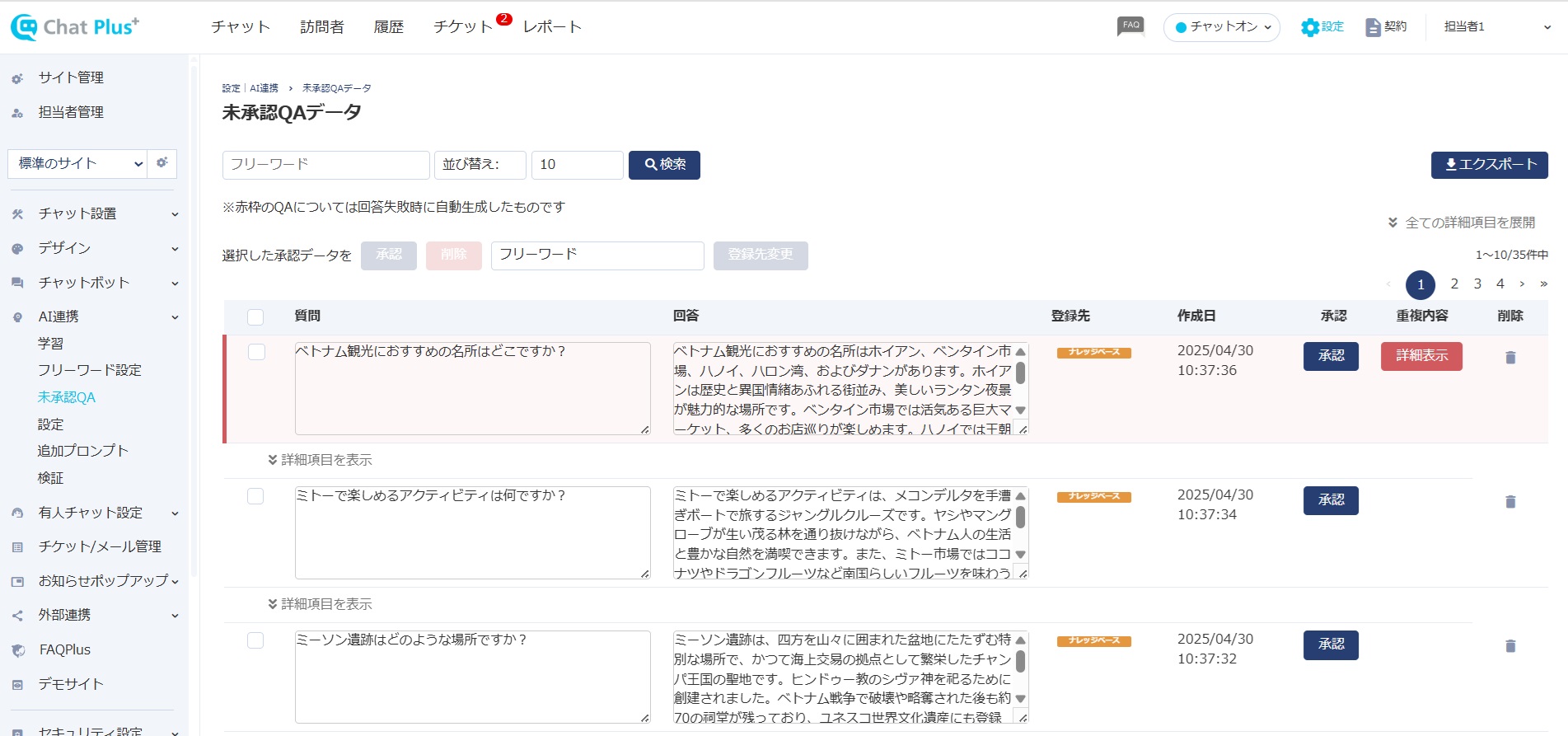Click the Chat Plus logo
1568x736 pixels.
[x=75, y=27]
